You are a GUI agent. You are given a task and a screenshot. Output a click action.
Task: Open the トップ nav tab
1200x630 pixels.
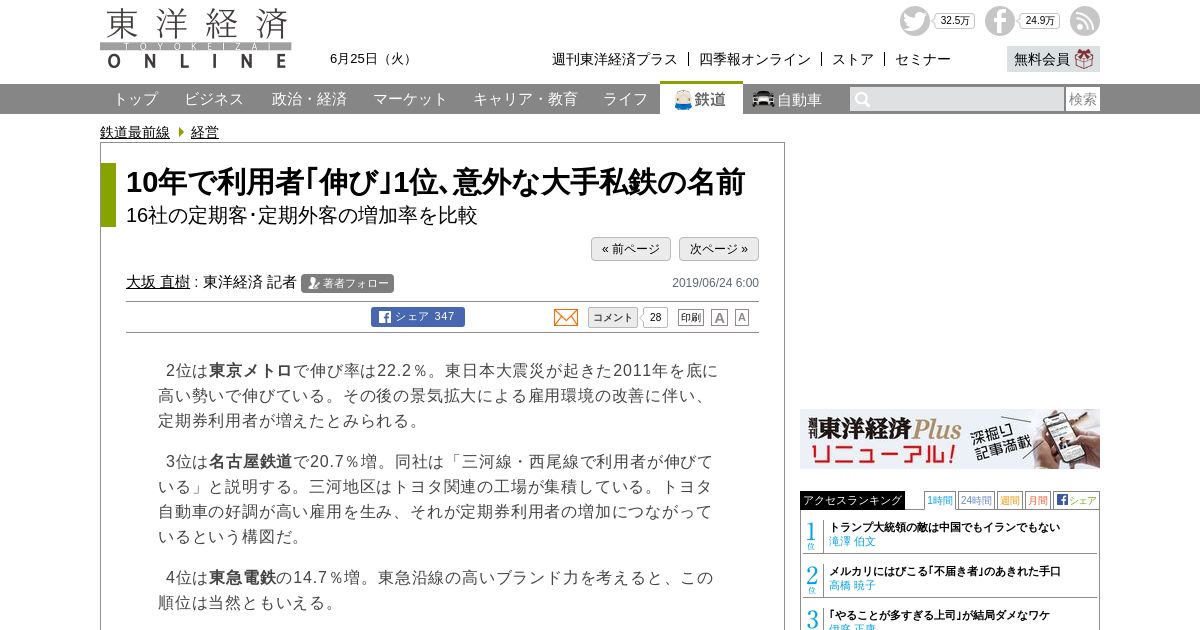pyautogui.click(x=135, y=99)
